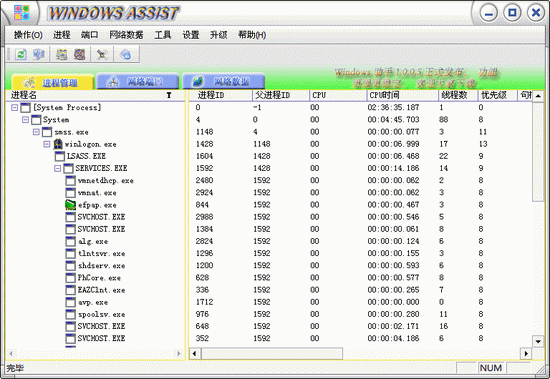Click the vmnetdhcp.exe window icon

tap(71, 180)
